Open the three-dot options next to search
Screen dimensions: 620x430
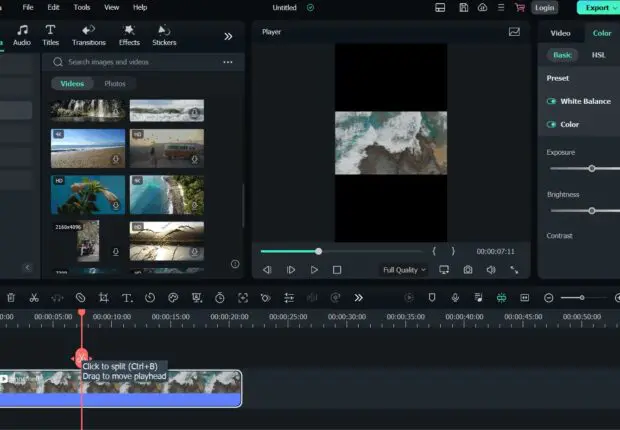coord(228,62)
